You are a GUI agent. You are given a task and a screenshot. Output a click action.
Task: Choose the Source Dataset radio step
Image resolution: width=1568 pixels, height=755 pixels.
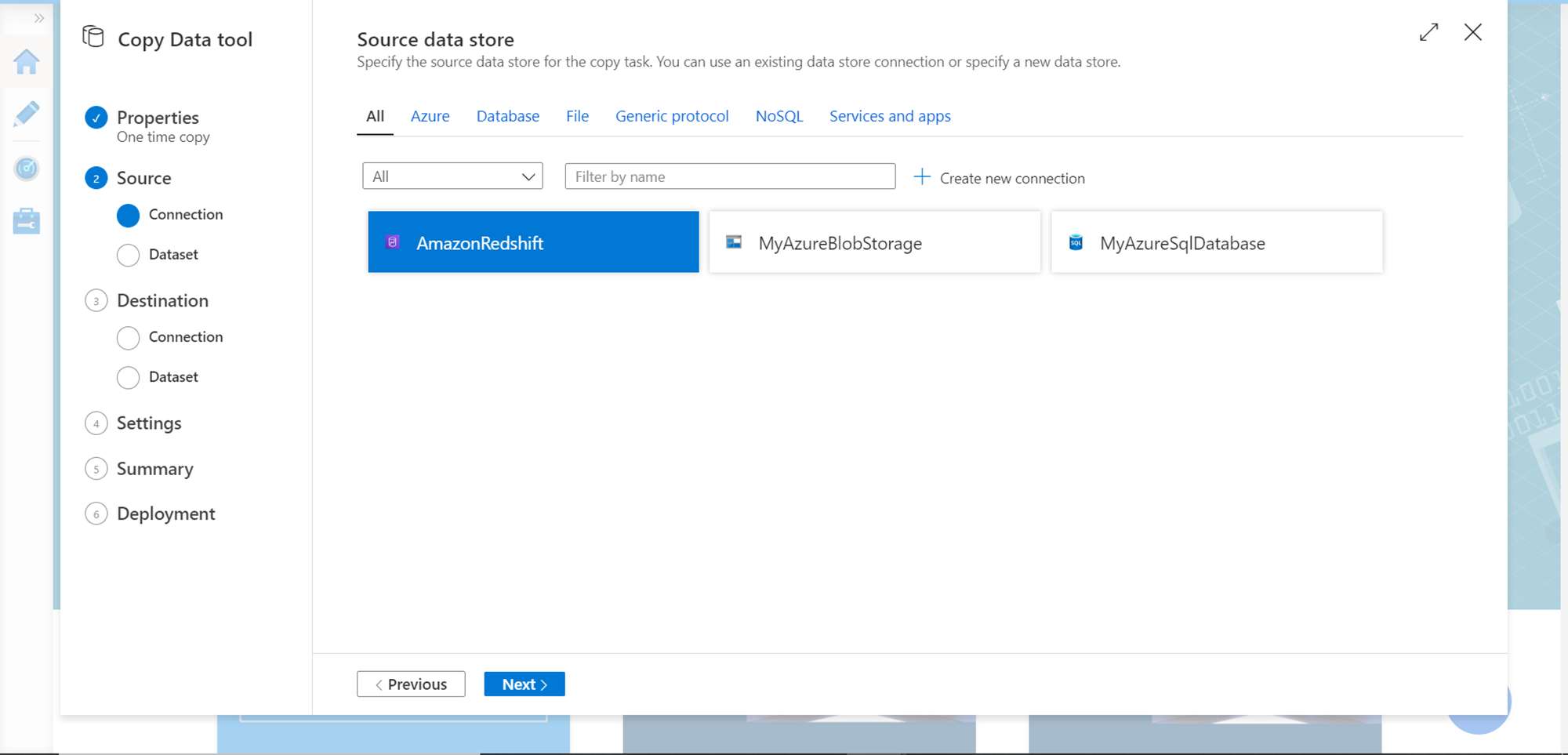[x=129, y=255]
